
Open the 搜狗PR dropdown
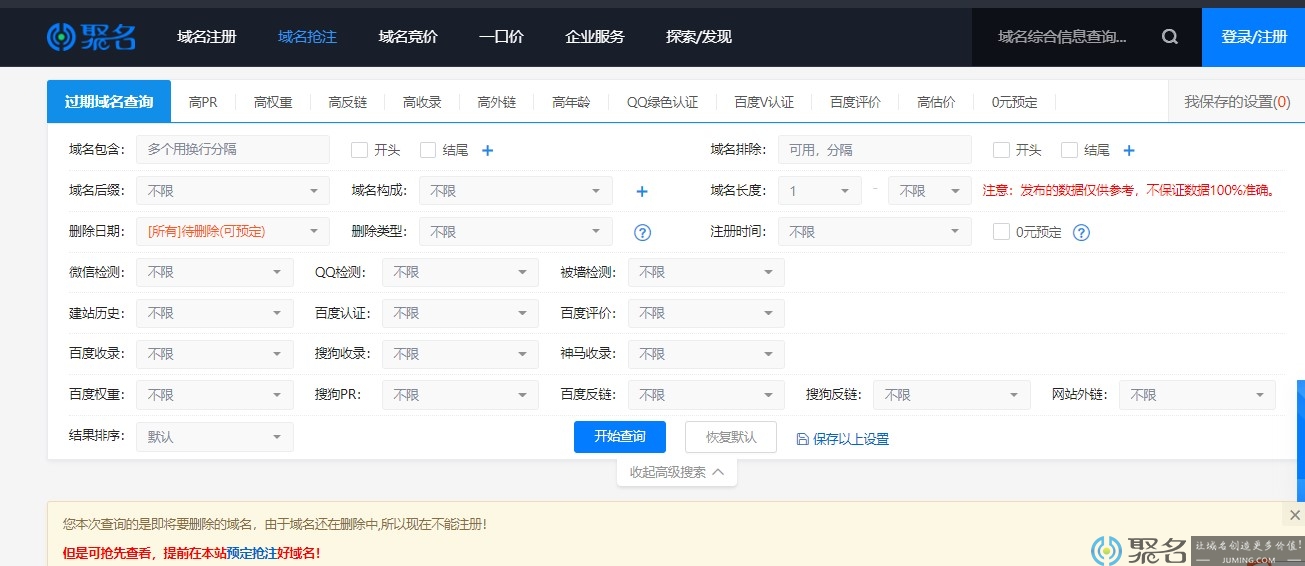pyautogui.click(x=460, y=395)
